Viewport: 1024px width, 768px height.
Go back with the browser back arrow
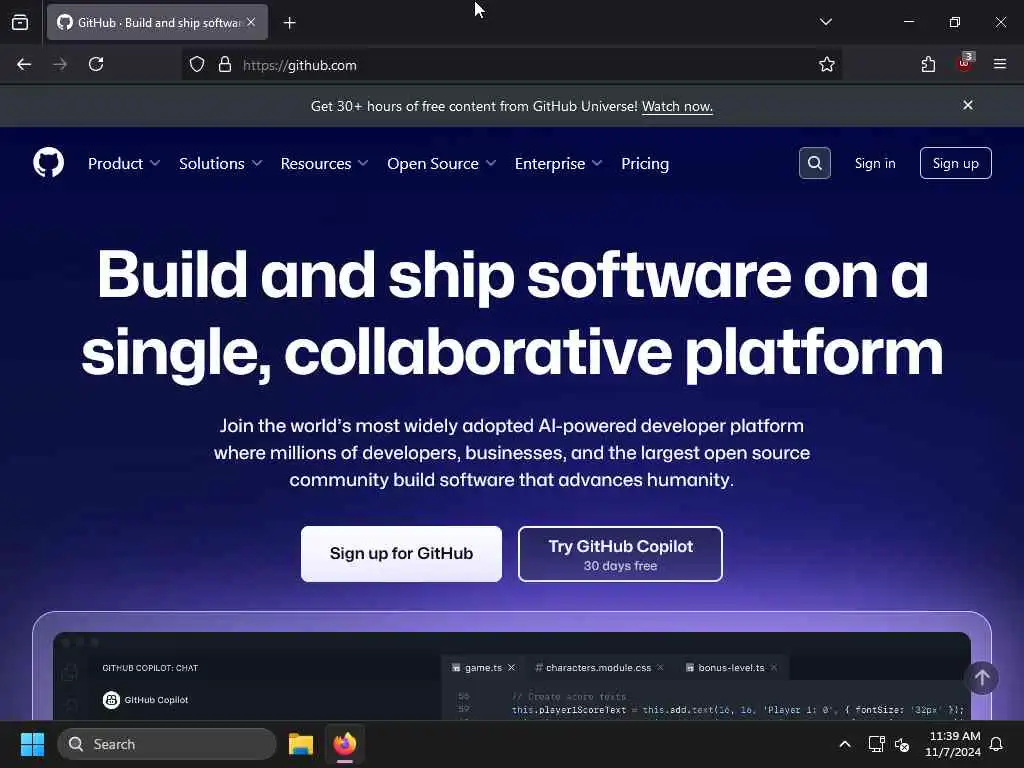[24, 65]
